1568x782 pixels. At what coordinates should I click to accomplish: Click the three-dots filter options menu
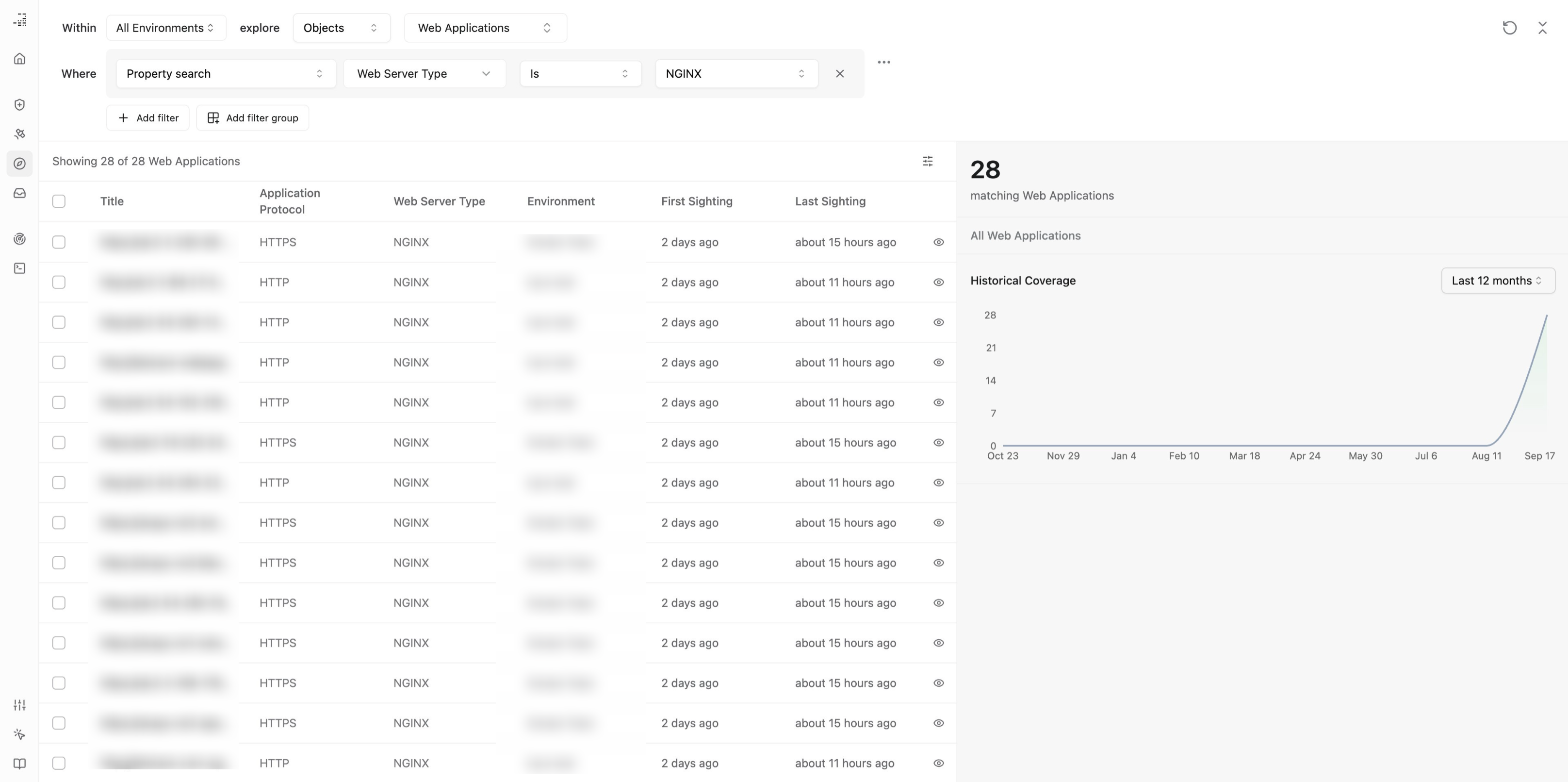884,62
